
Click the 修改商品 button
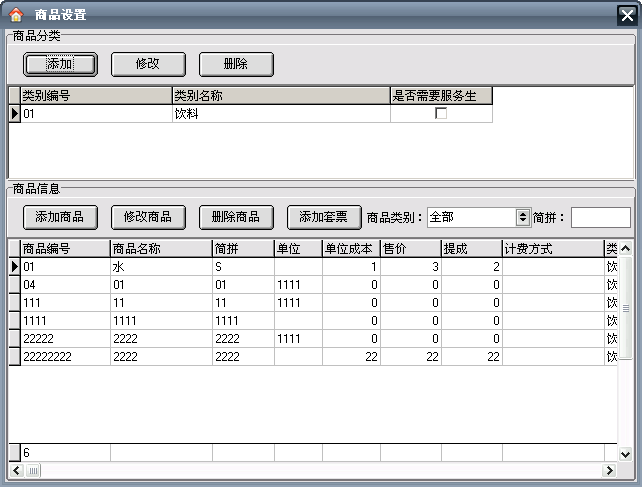click(x=148, y=217)
